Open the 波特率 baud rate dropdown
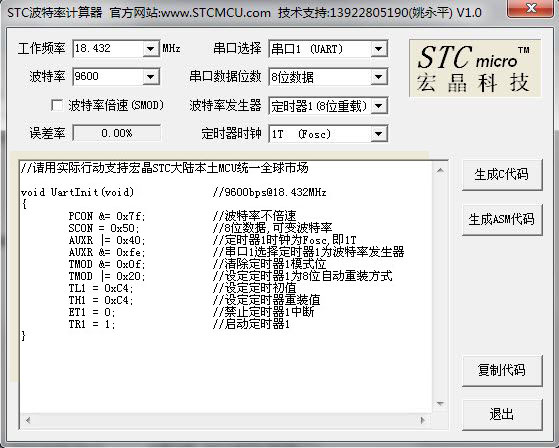The height and width of the screenshot is (448, 559). click(150, 77)
